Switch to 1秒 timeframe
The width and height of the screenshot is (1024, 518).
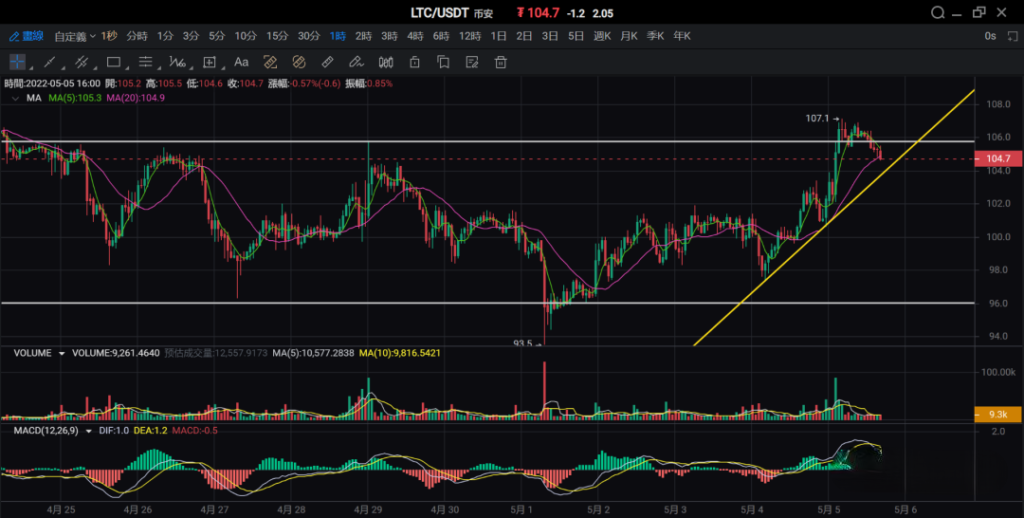tap(110, 36)
